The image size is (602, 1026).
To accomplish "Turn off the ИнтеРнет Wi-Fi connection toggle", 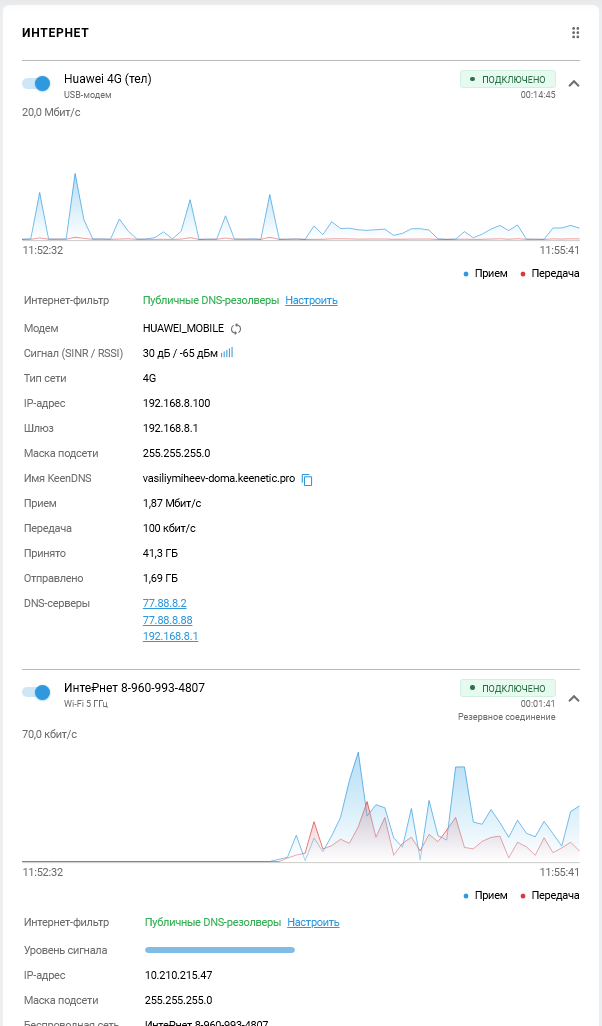I will tap(37, 692).
